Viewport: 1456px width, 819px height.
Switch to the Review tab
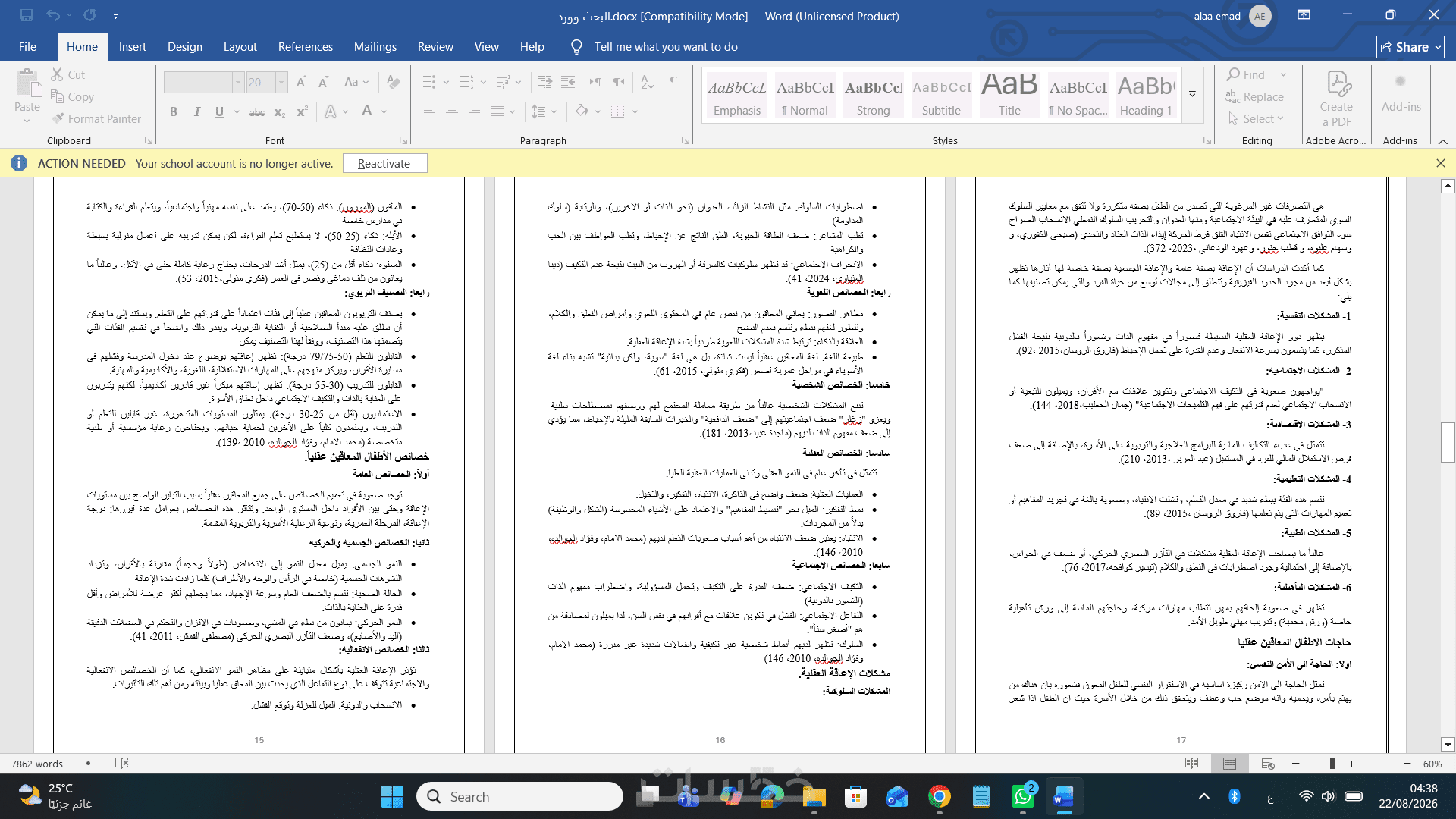click(x=435, y=46)
